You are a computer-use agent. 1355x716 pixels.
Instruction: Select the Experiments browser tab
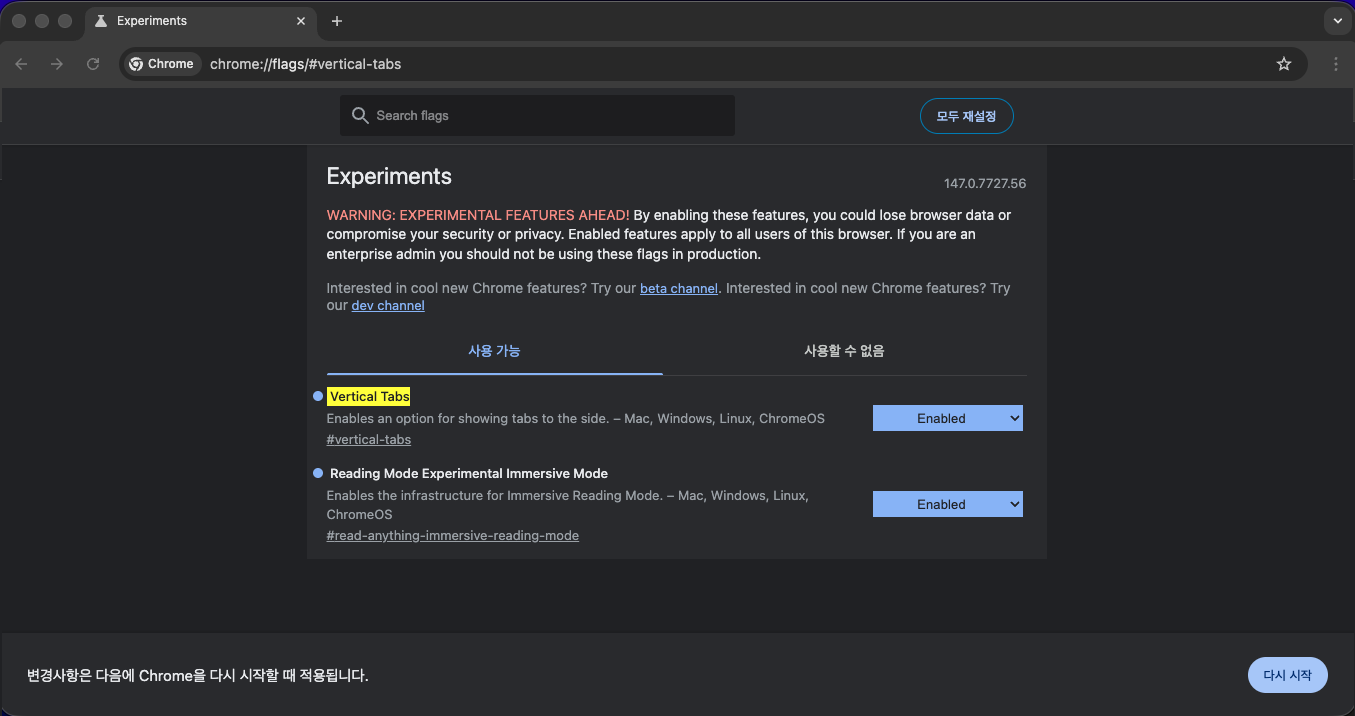(x=200, y=21)
